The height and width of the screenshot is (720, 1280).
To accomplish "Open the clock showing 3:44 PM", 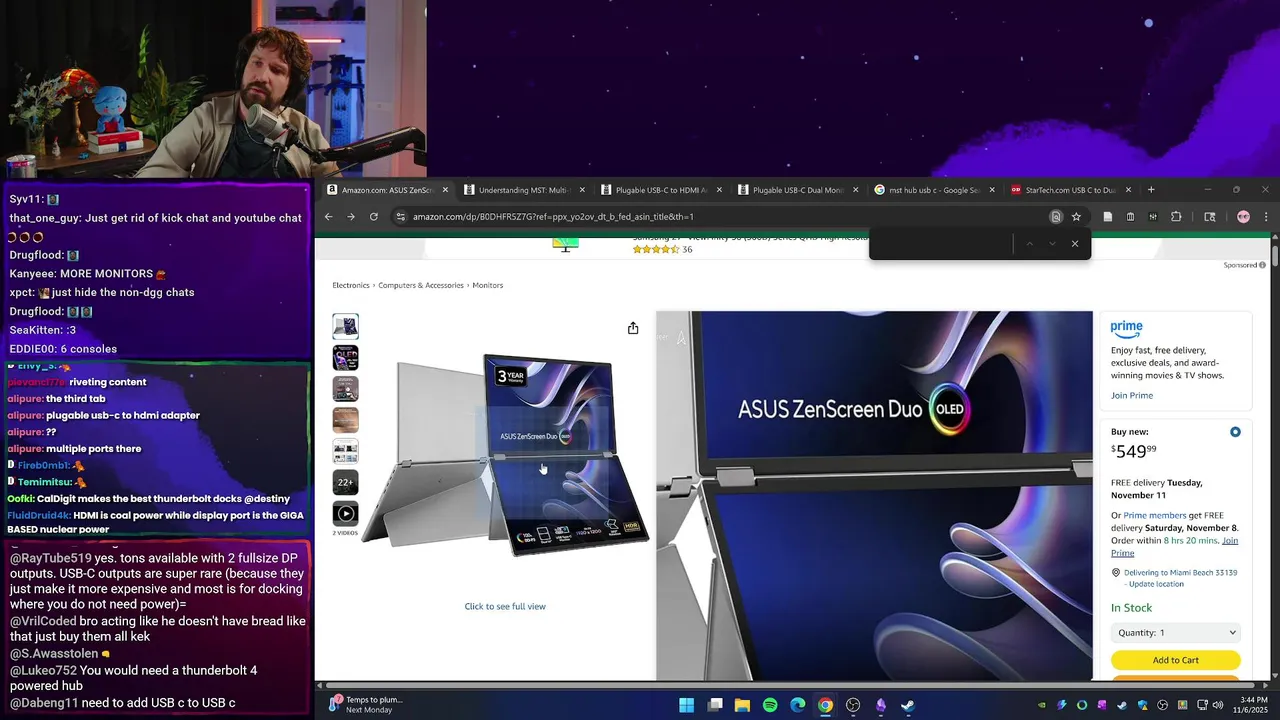I will (x=1250, y=705).
